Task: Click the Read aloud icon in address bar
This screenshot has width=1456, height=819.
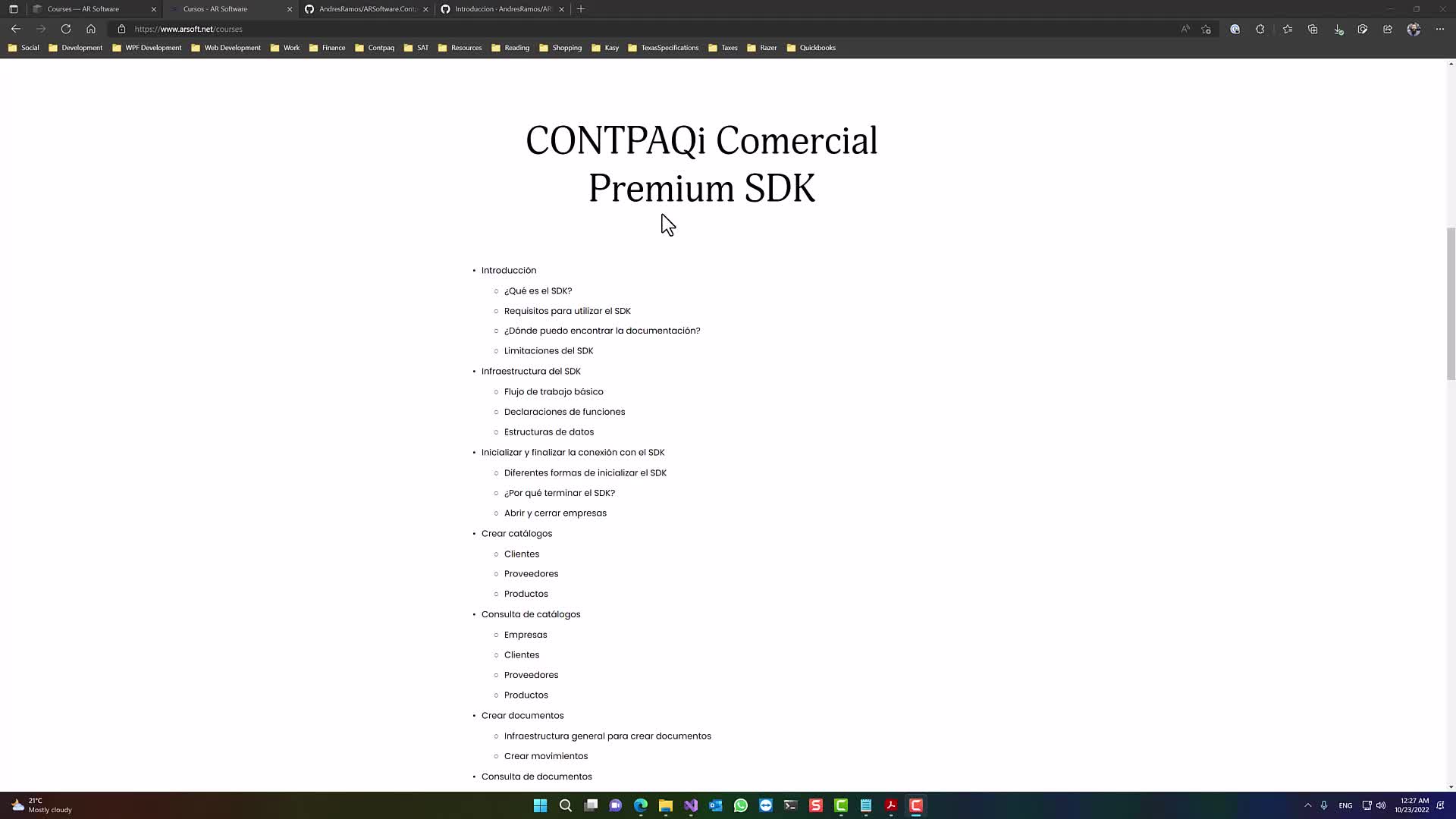Action: [x=1185, y=29]
